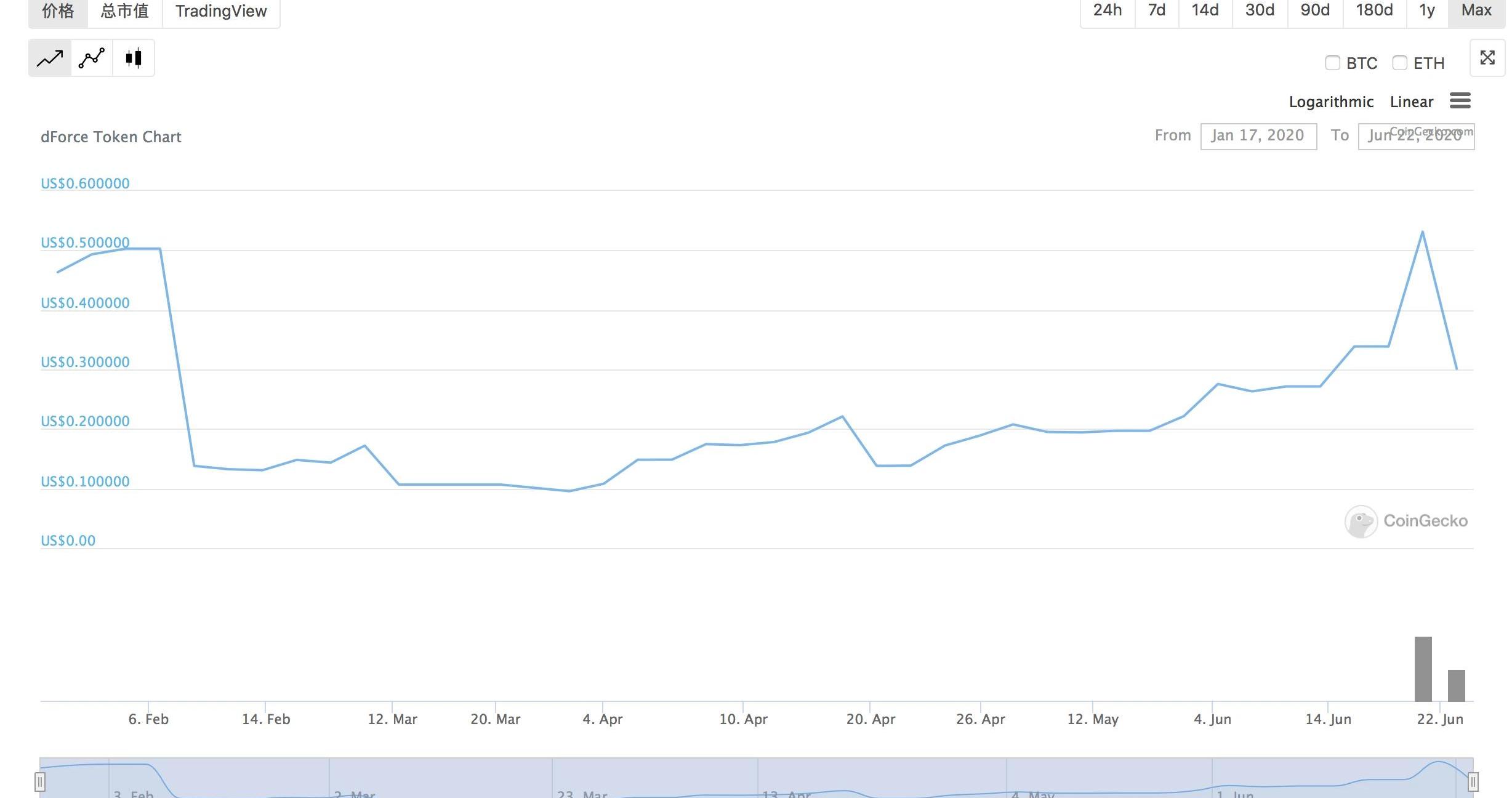Grab the right range navigator handle
Viewport: 1512px width, 798px height.
tap(1473, 782)
